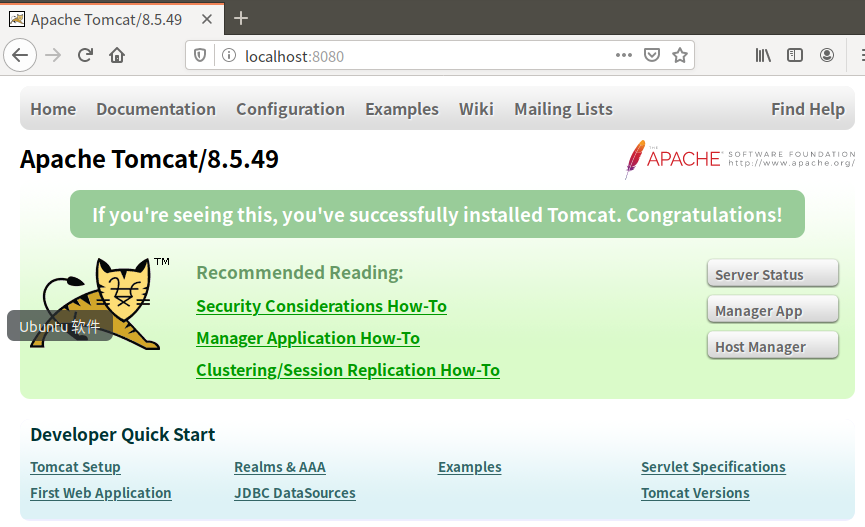Click the Host Manager button
This screenshot has height=527, width=865.
(773, 345)
